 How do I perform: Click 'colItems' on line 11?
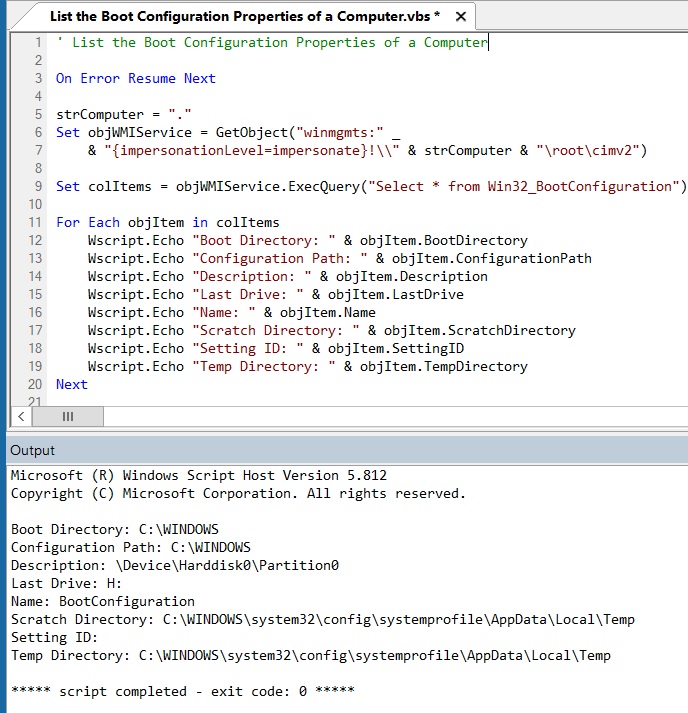247,222
